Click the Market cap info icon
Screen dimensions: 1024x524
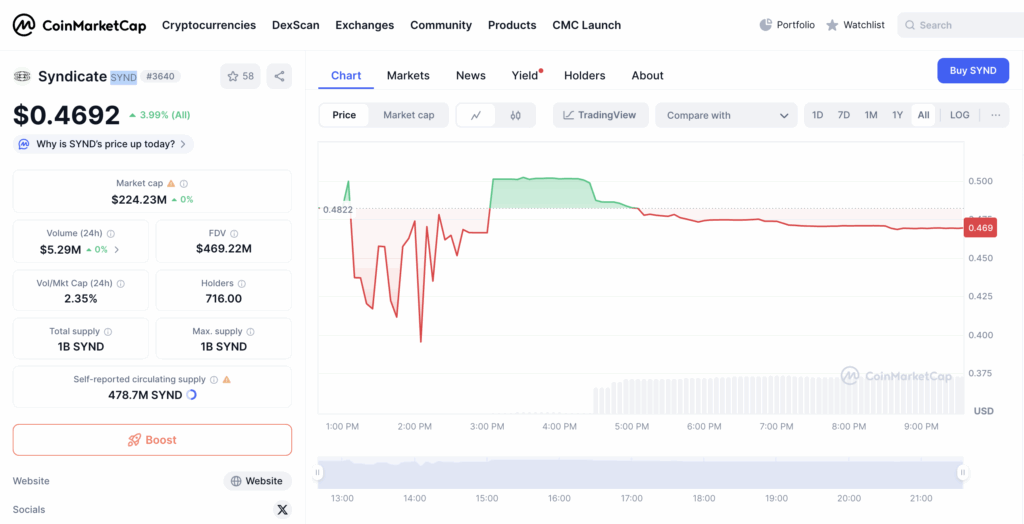pos(184,184)
